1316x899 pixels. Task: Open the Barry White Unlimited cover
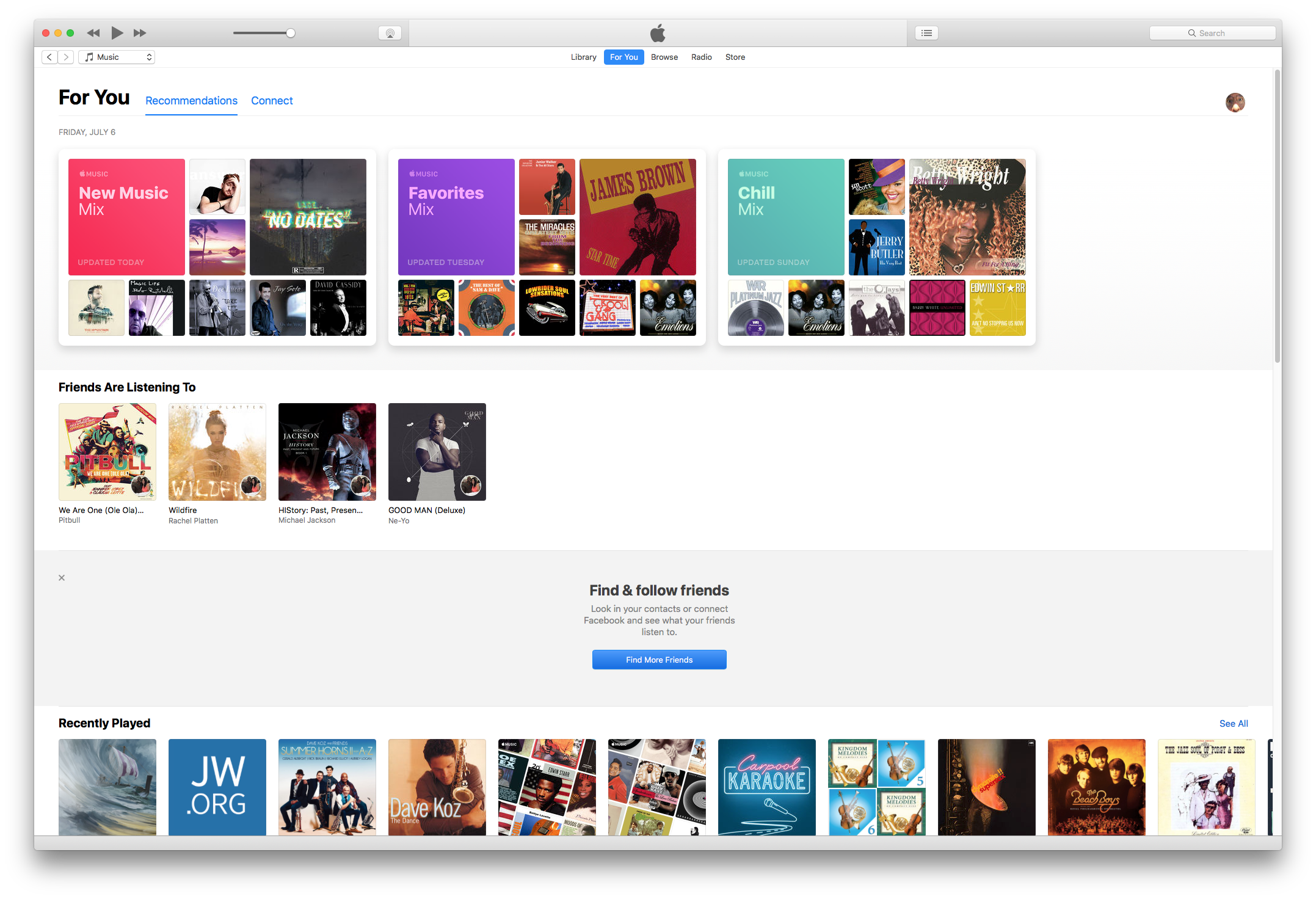(937, 308)
